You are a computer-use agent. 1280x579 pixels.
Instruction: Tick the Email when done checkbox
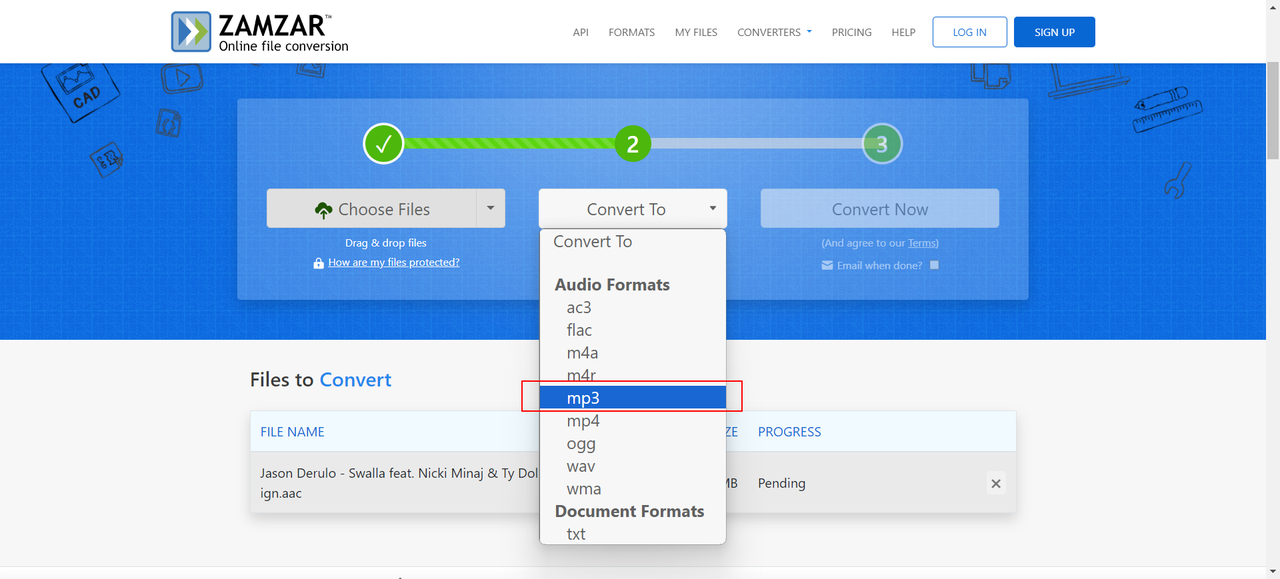934,265
